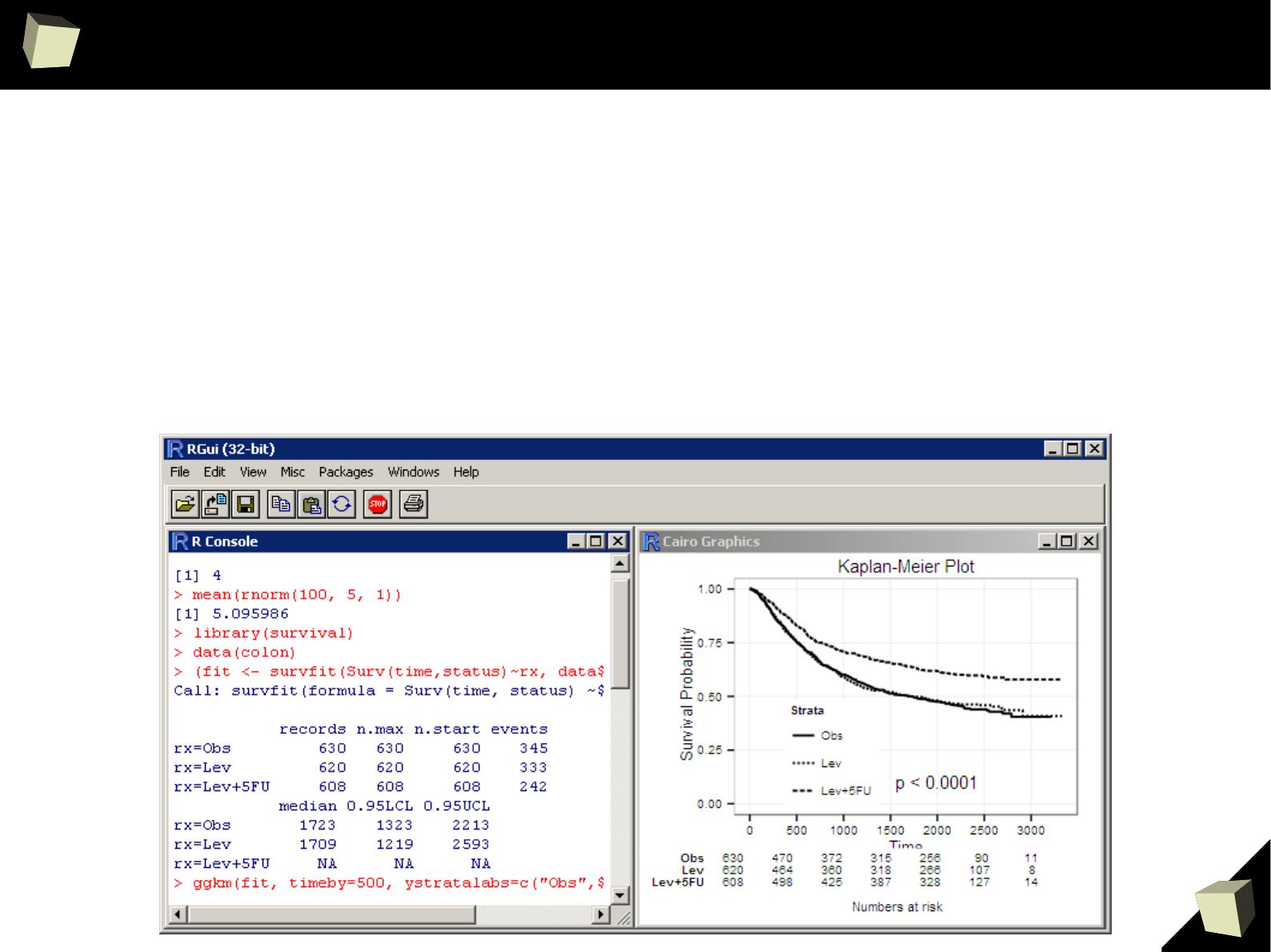The width and height of the screenshot is (1271, 952).
Task: Click the 'Kaplan-Meier Plot' title
Action: pos(906,566)
